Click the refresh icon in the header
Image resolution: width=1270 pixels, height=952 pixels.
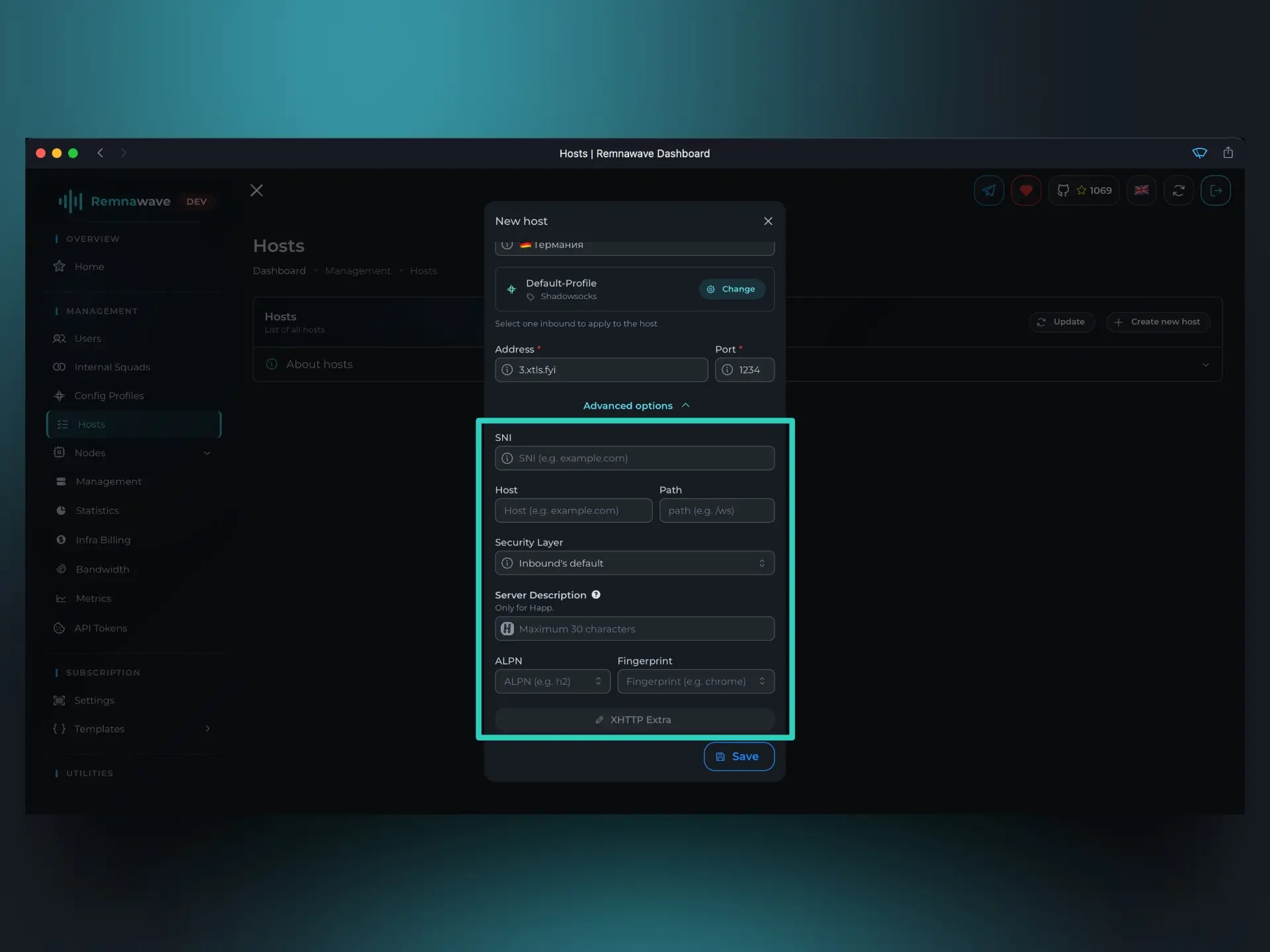pyautogui.click(x=1179, y=190)
